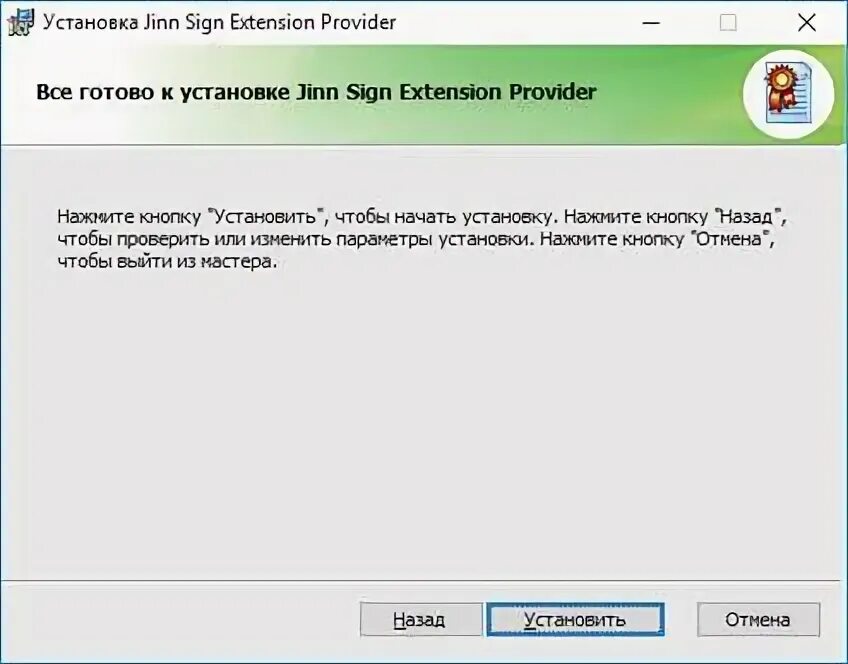Minimize the Jinn Sign installer window
848x664 pixels.
(x=651, y=23)
